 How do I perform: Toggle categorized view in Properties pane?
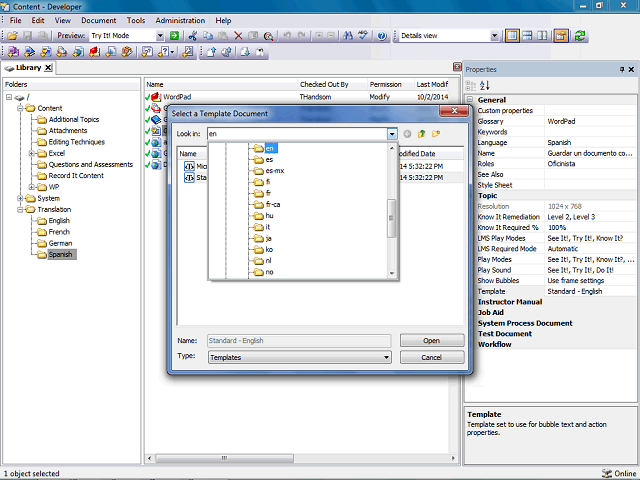(471, 85)
